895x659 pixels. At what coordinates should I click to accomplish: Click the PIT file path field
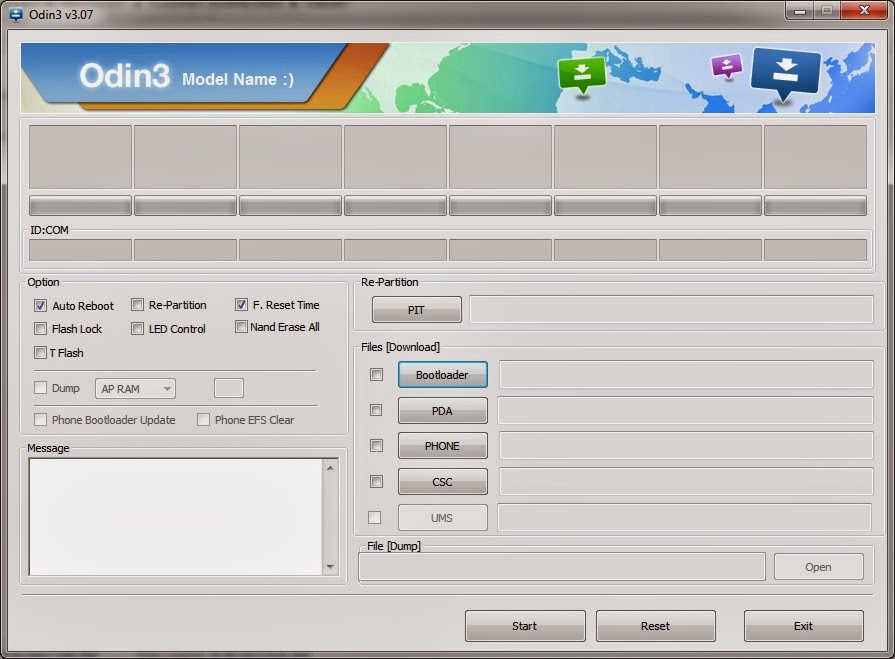tap(671, 310)
